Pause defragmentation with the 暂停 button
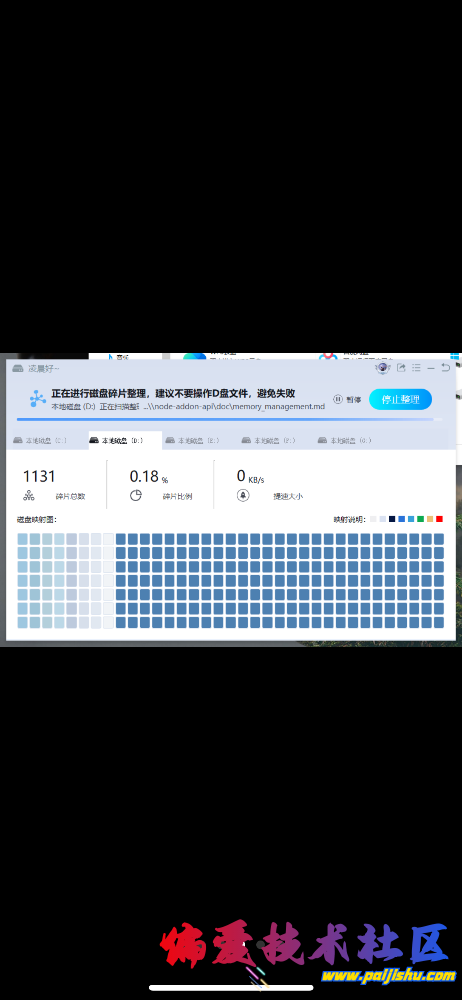 (347, 399)
